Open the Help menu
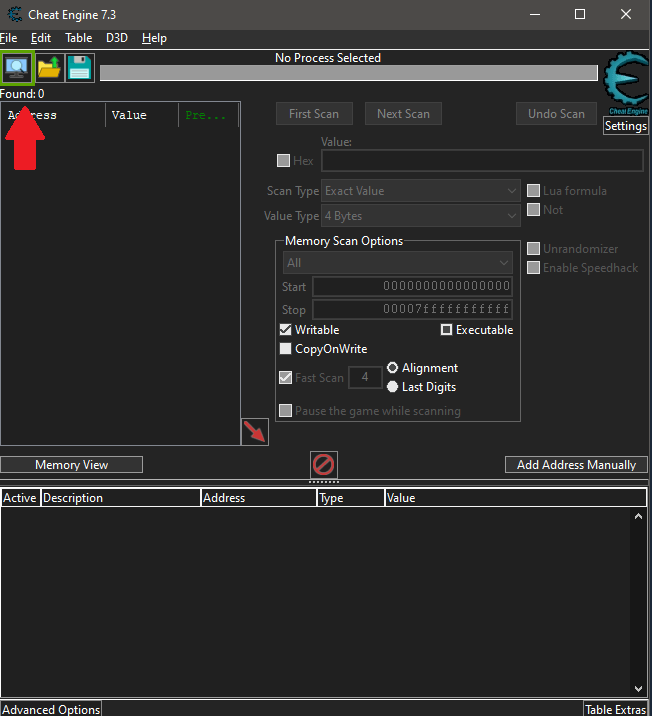652x716 pixels. click(154, 38)
